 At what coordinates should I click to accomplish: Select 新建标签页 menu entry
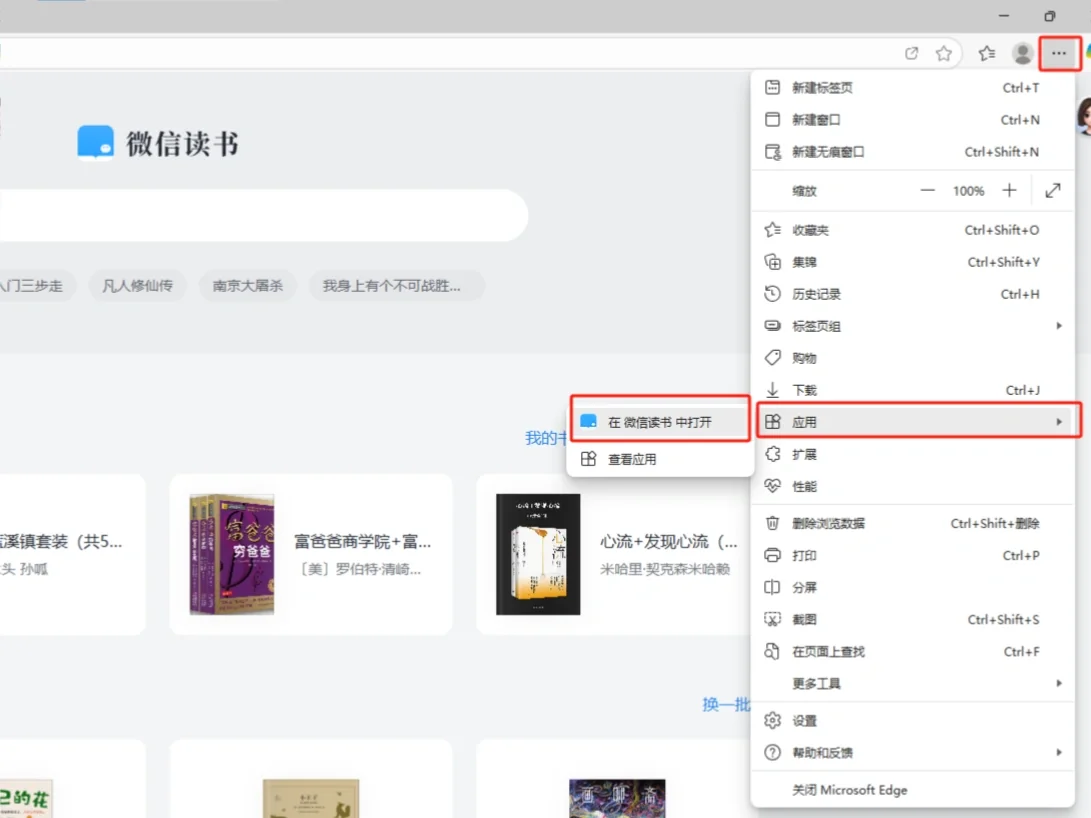pyautogui.click(x=913, y=88)
